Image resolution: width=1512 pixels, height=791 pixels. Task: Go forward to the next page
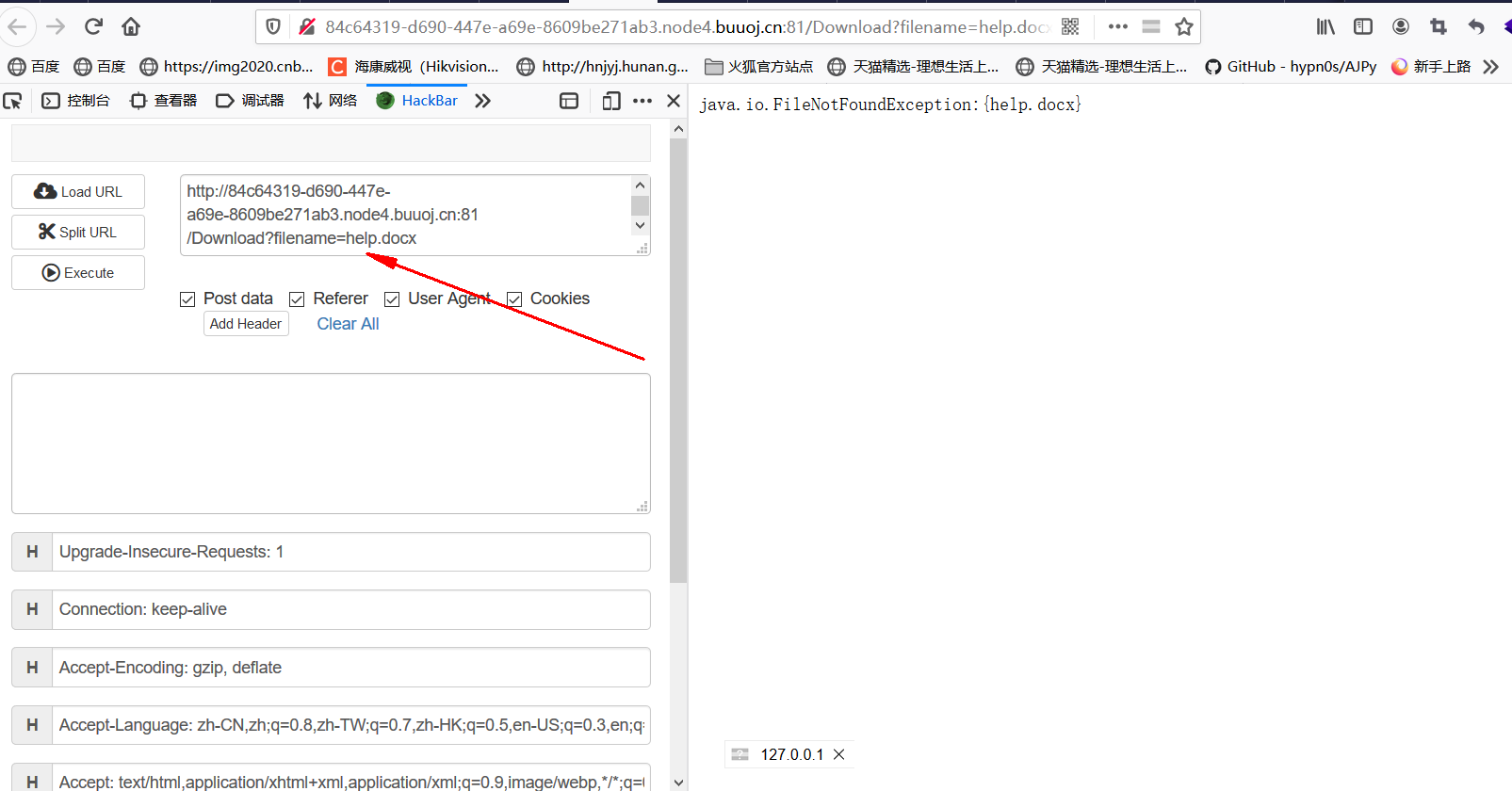click(56, 27)
